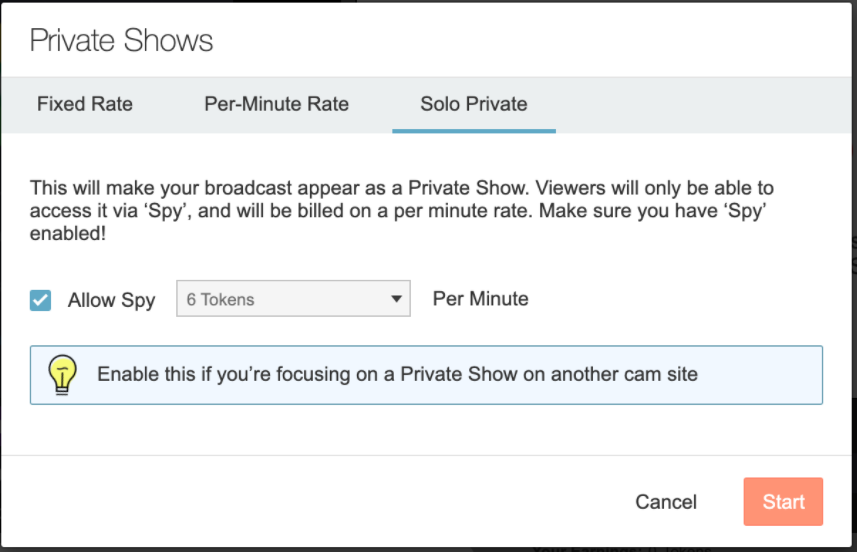Click the yellow lightbulb tip icon
This screenshot has height=552, width=857.
tap(62, 375)
